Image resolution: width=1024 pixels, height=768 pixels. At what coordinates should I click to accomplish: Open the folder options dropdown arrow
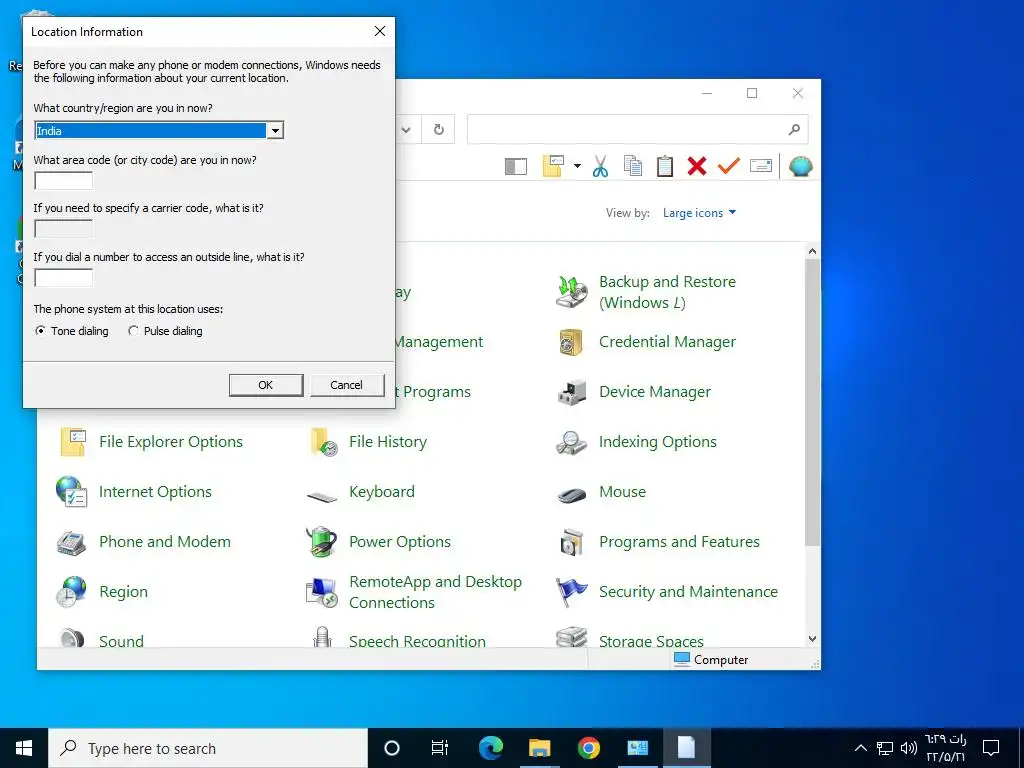577,166
